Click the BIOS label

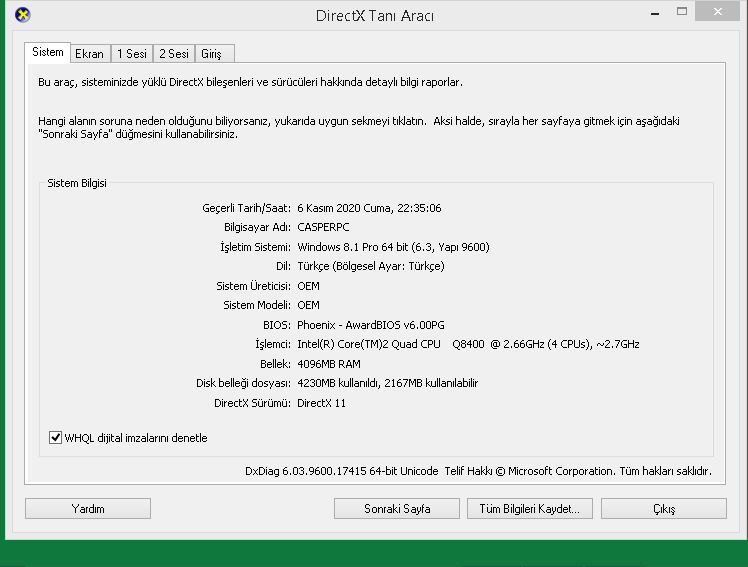(277, 325)
